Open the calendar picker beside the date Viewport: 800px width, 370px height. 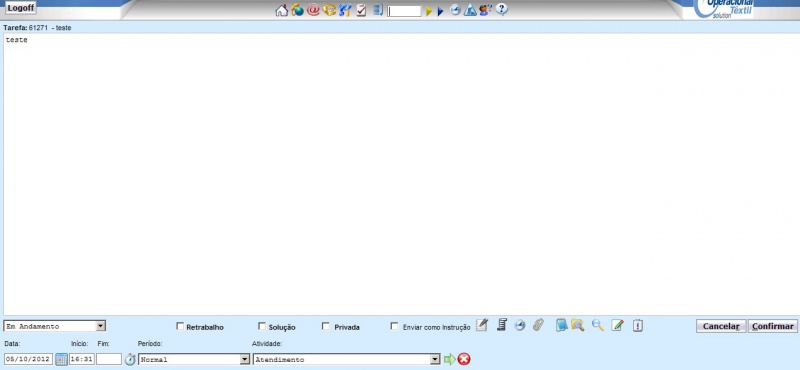[61, 359]
